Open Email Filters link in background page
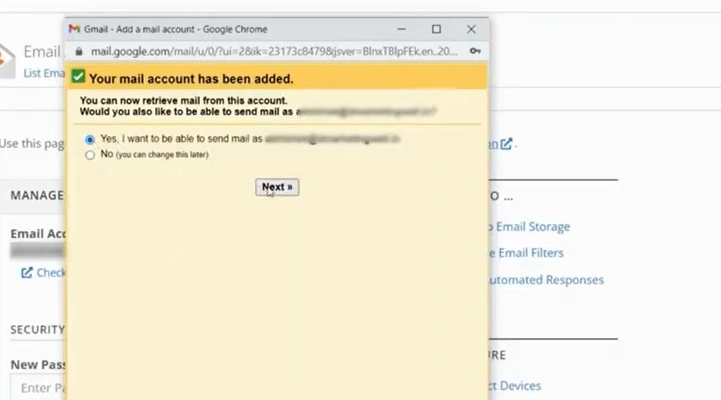Viewport: 721px width, 400px height. [x=526, y=253]
